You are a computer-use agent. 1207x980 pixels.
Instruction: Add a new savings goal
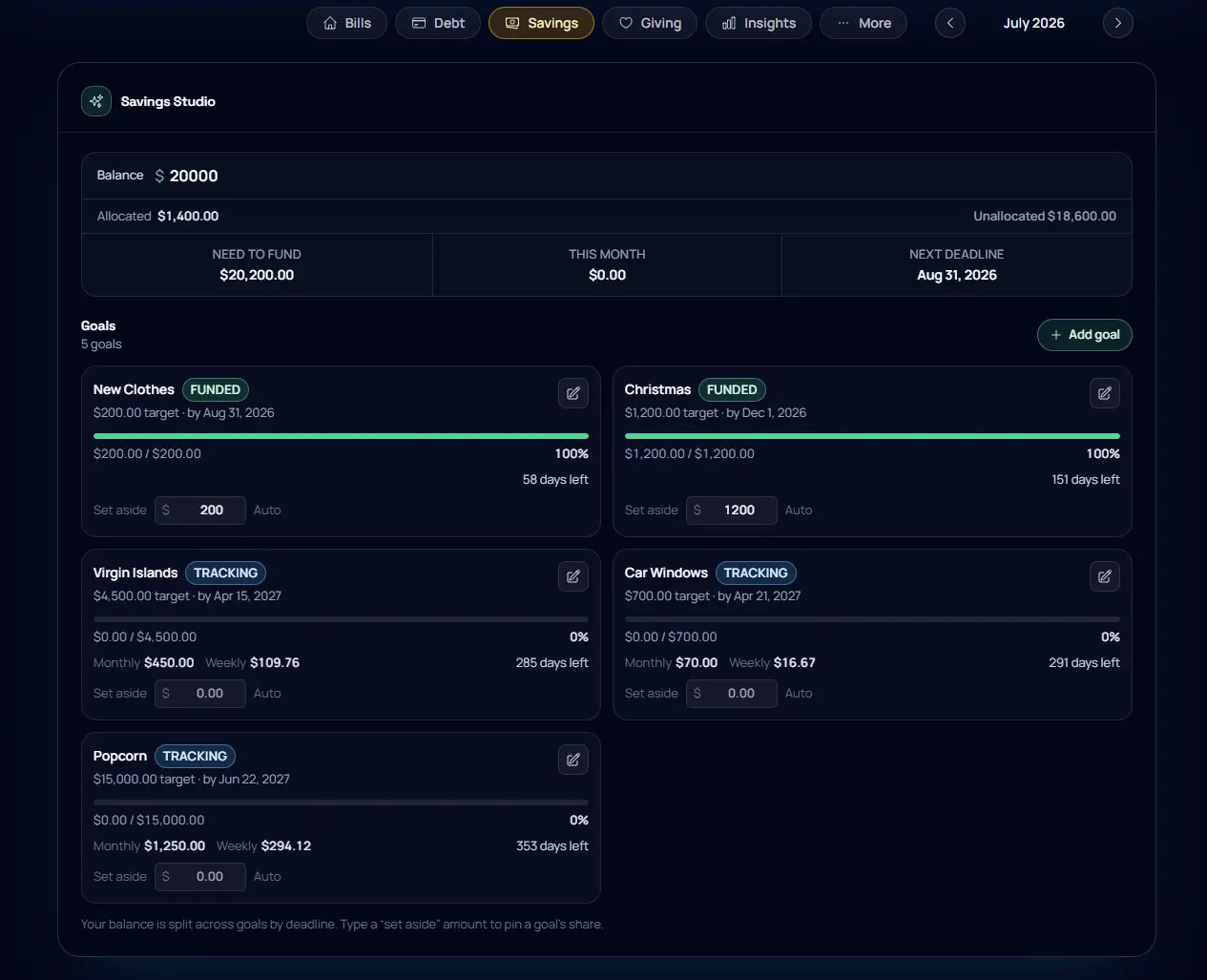point(1085,335)
